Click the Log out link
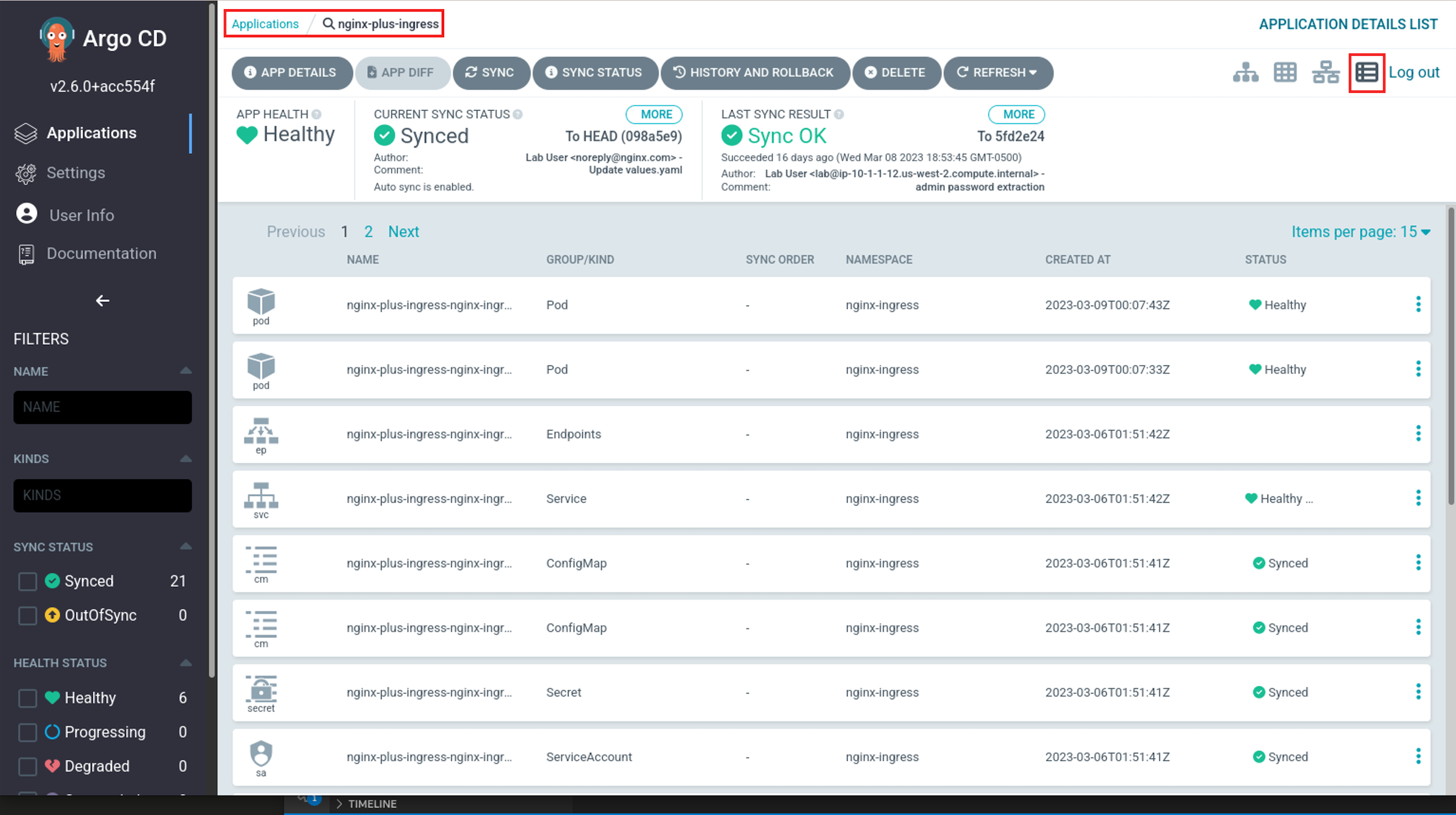This screenshot has width=1456, height=815. click(x=1414, y=72)
